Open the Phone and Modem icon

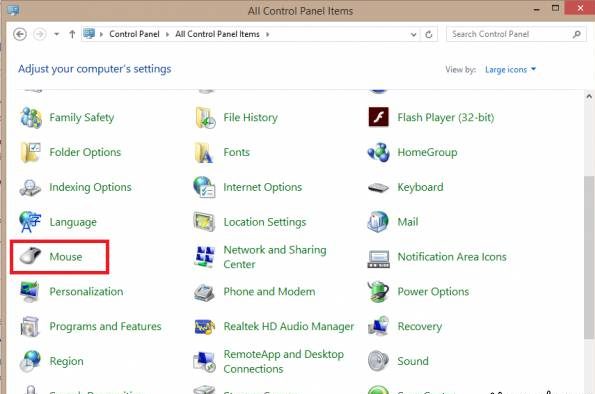click(205, 292)
